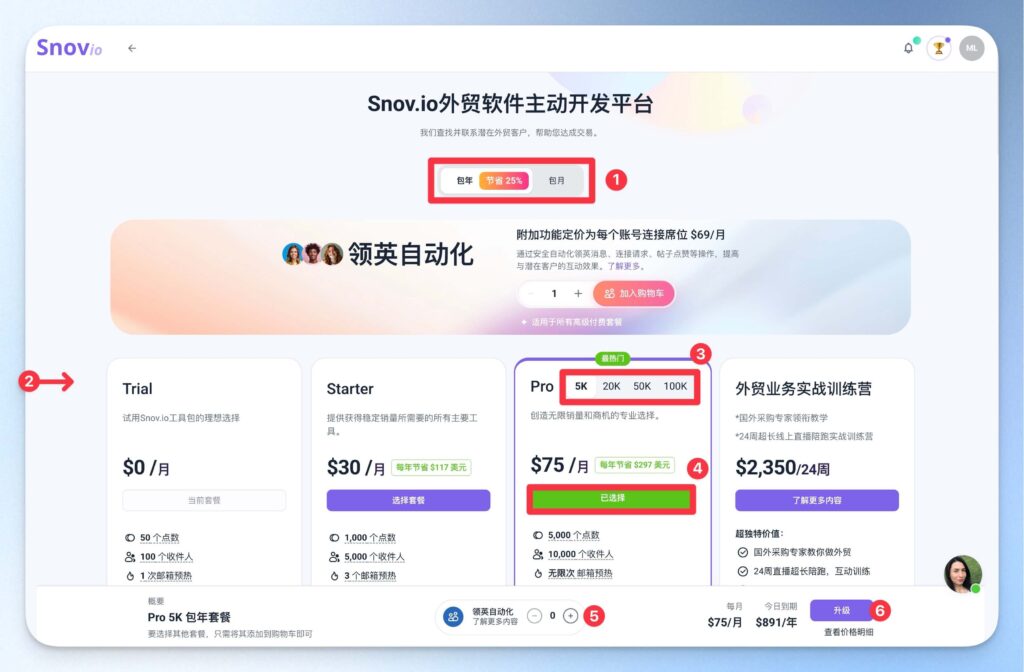Viewport: 1024px width, 672px height.
Task: Increase LinkedIn seats in the banner
Action: pyautogui.click(x=578, y=294)
